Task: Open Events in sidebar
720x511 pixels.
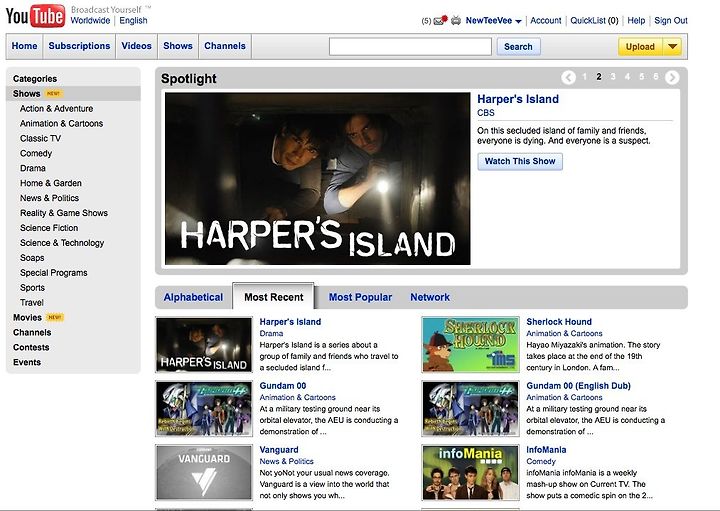Action: coord(27,362)
